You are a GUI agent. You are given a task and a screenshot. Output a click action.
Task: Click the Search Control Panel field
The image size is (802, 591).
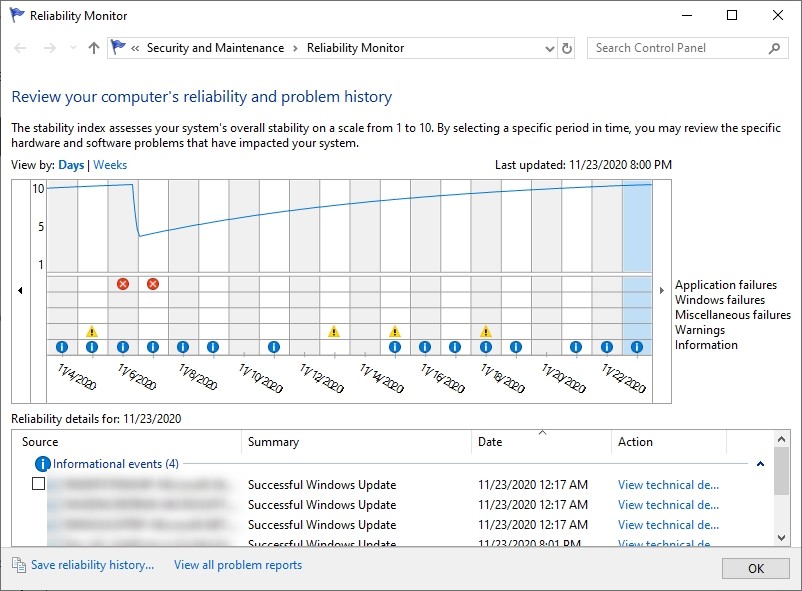point(681,48)
